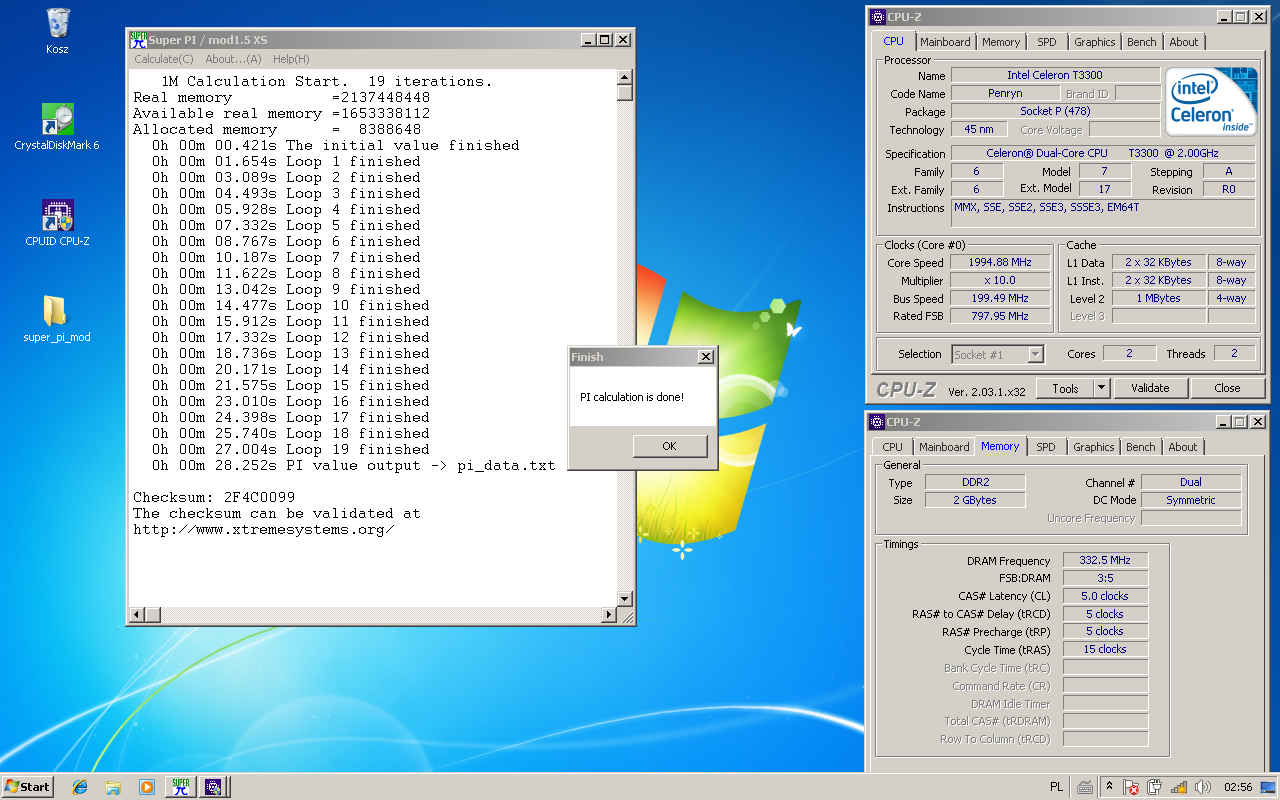Click Super PI title bar icon

139,39
